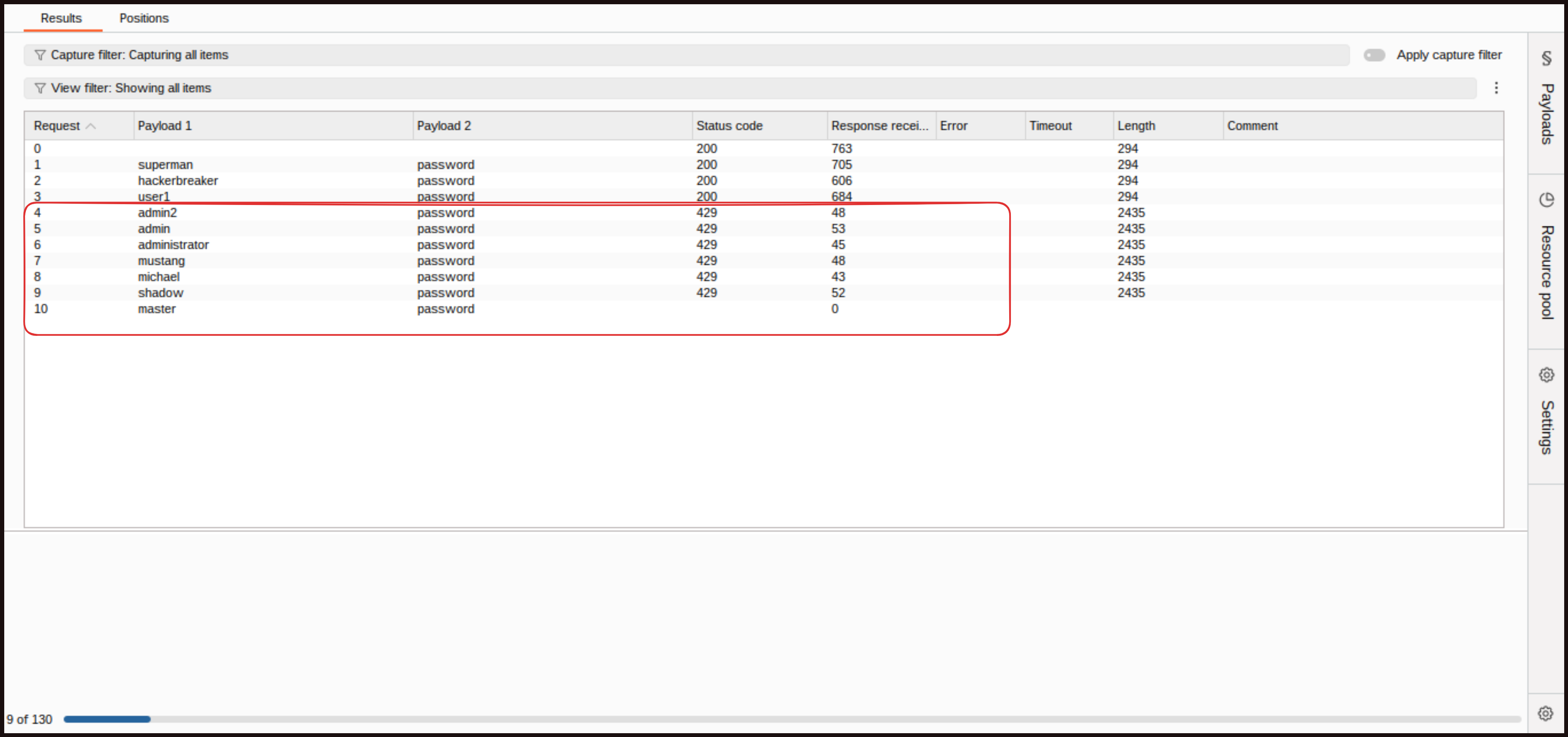Screen dimensions: 1568x737
Task: Sort by Length column header
Action: point(1136,126)
